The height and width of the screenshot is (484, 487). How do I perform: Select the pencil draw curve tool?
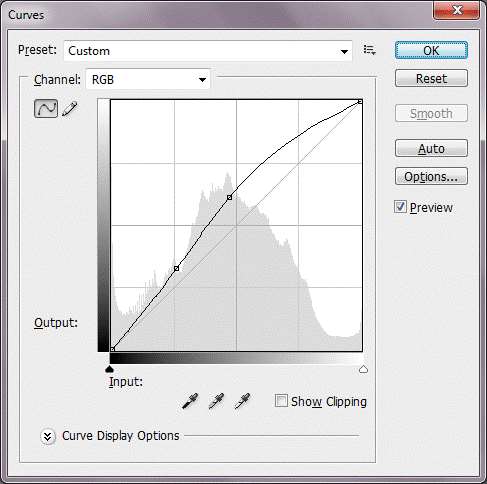point(70,109)
